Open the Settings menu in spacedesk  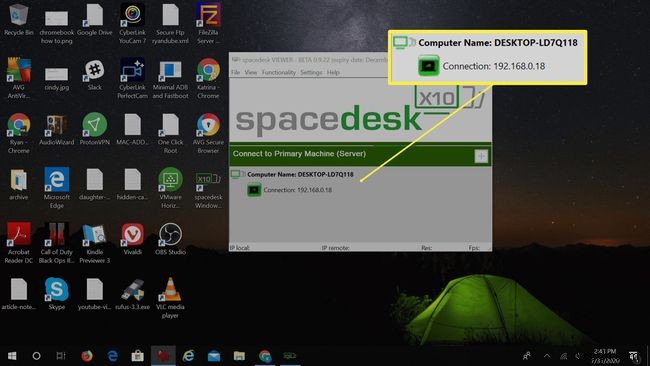[x=311, y=72]
